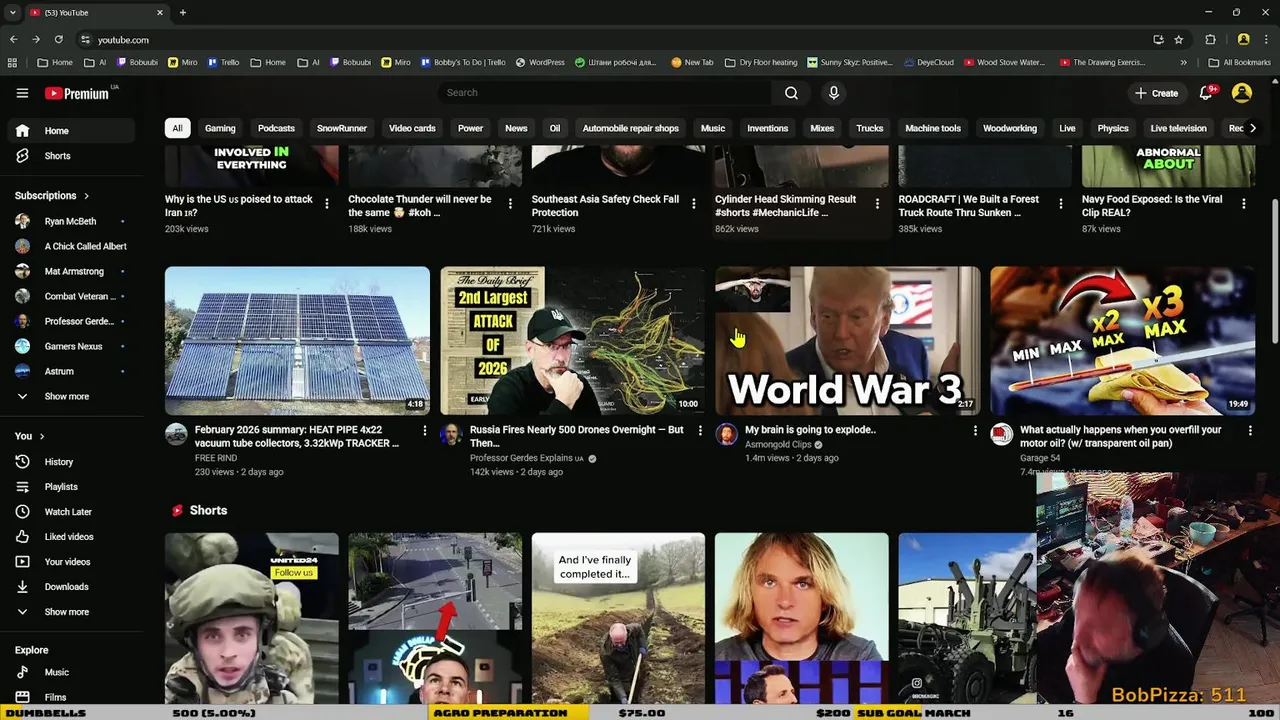Open the YouTube hamburger guide menu
The image size is (1280, 720).
pyautogui.click(x=22, y=93)
